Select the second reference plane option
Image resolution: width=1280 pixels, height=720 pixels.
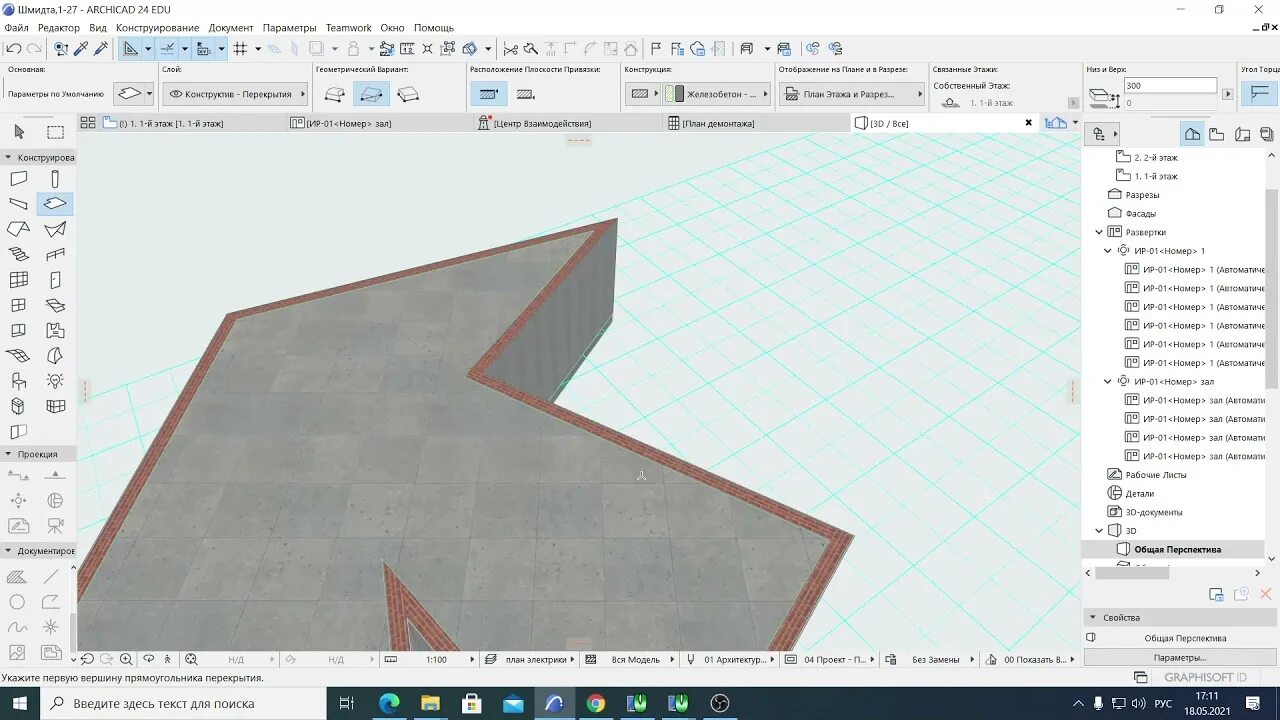[x=526, y=94]
